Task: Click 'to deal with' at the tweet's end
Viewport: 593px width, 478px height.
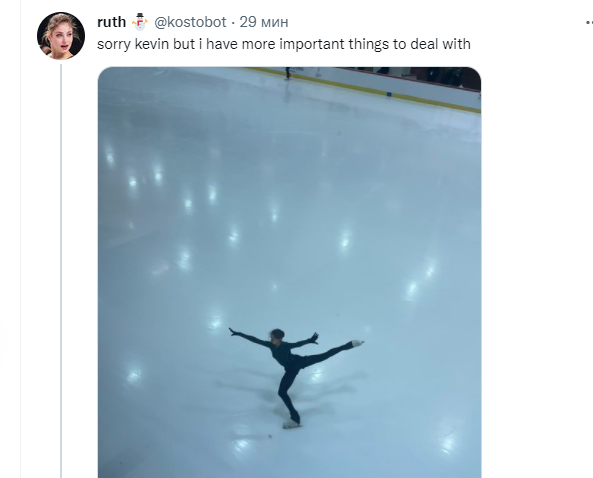Action: 432,44
